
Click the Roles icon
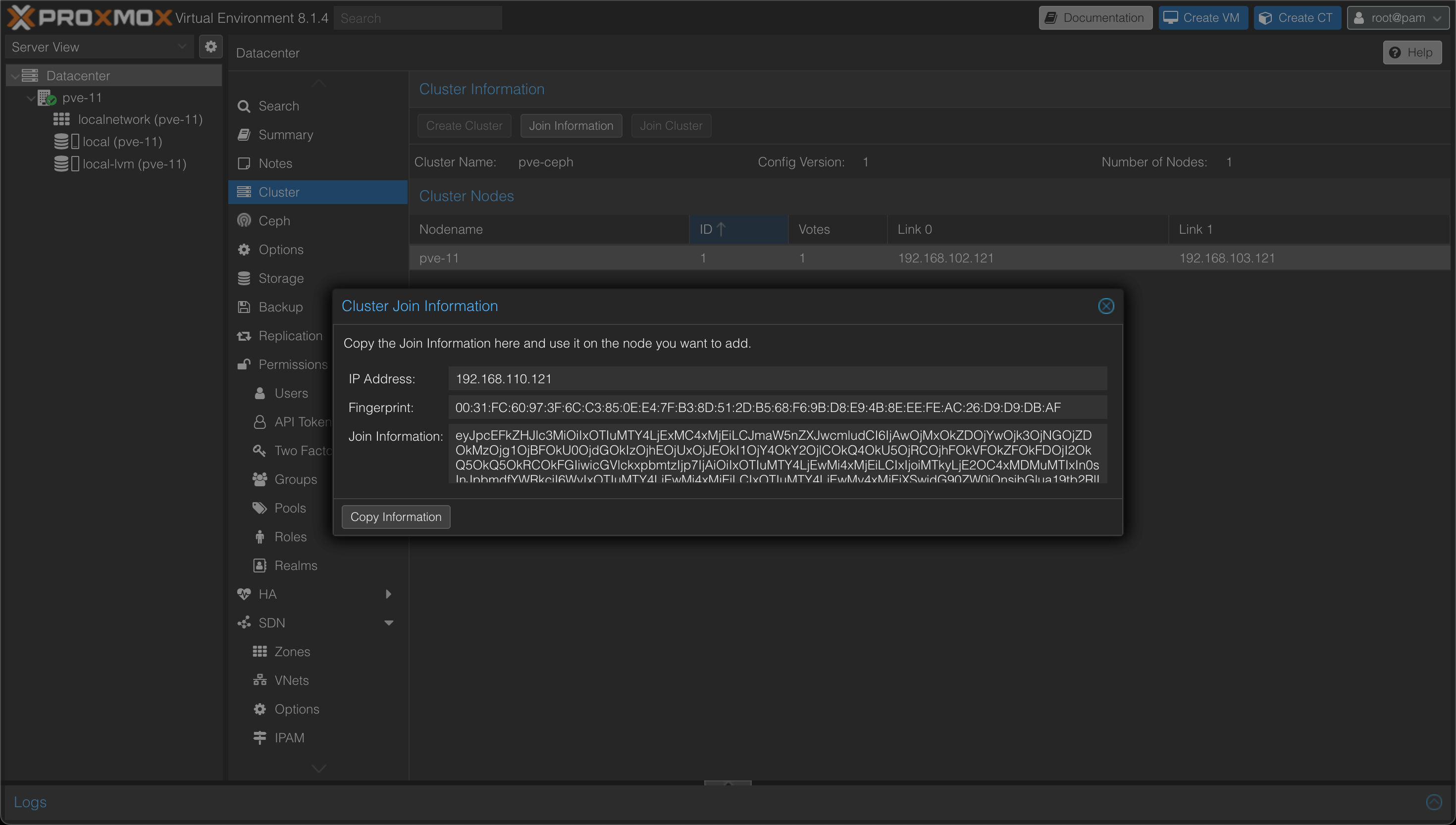point(260,537)
